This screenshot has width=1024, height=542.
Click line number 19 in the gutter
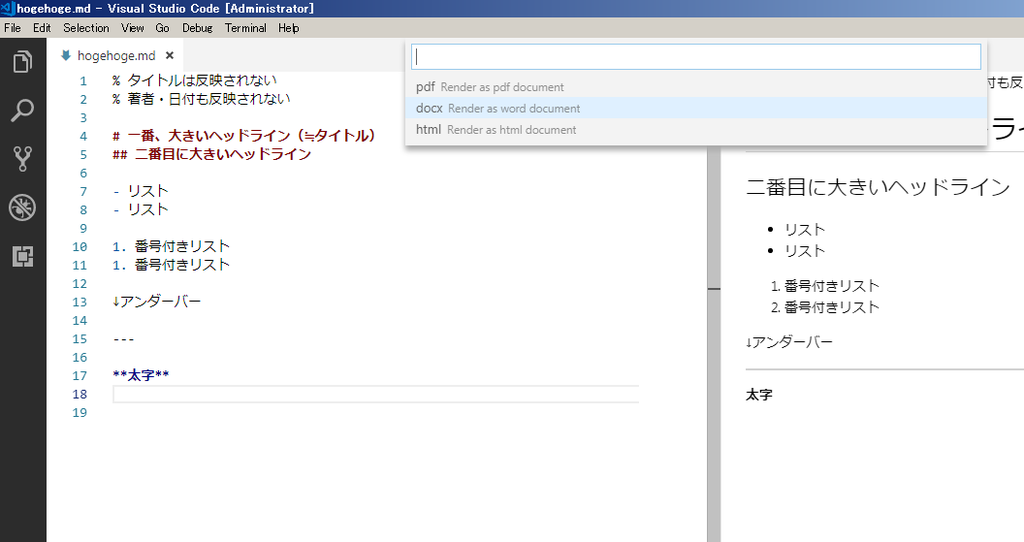(x=80, y=413)
